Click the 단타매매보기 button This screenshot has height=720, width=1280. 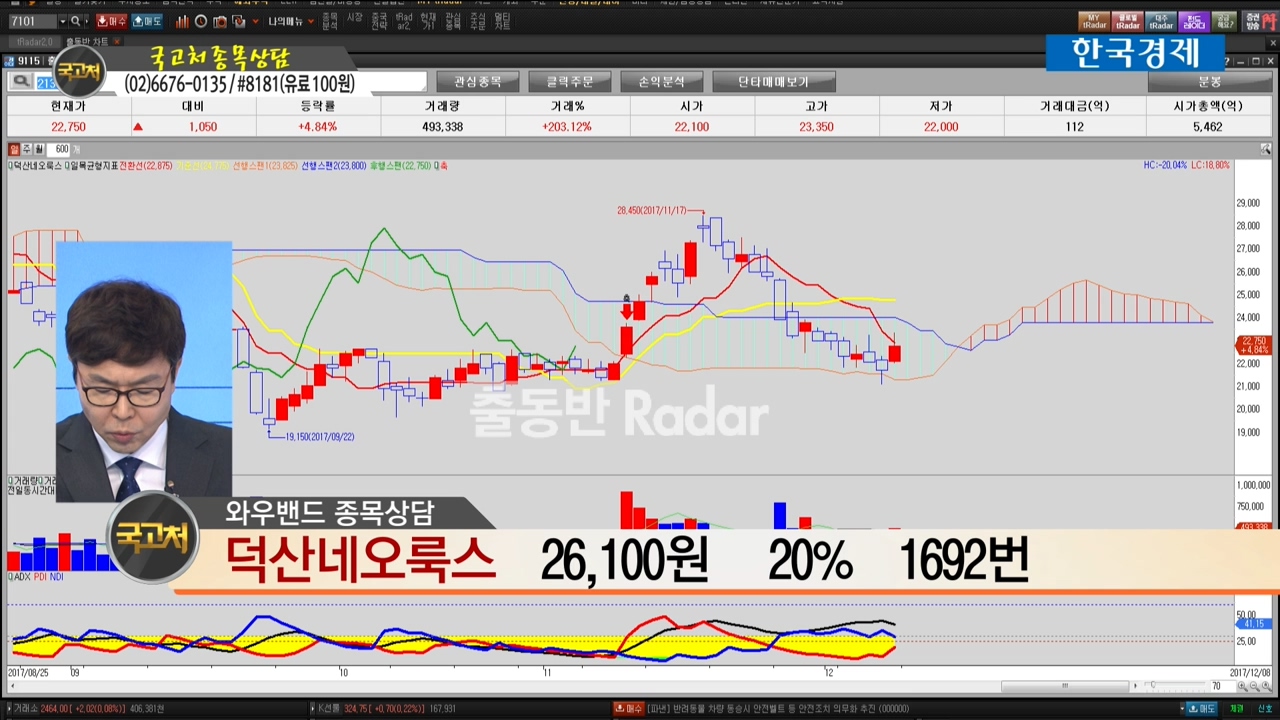point(773,82)
